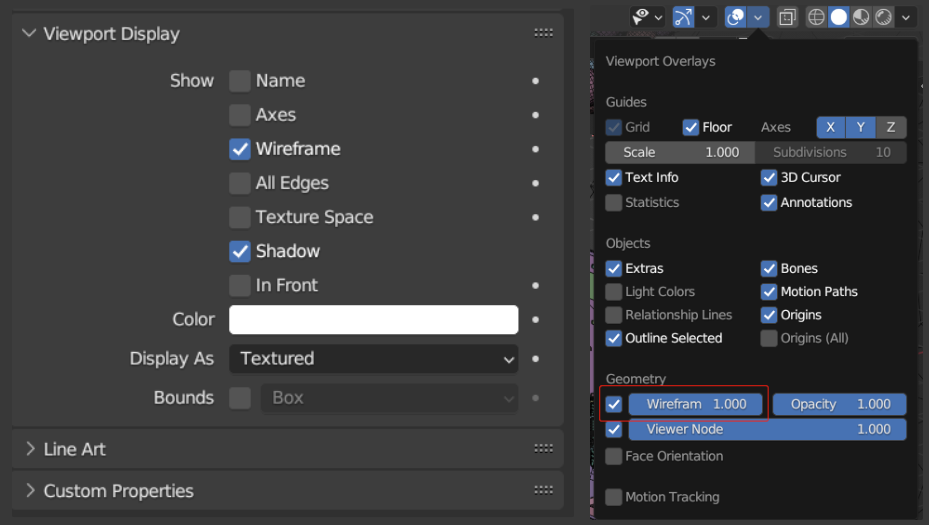Open the viewport shading options dropdown
This screenshot has width=929, height=525.
[x=907, y=17]
